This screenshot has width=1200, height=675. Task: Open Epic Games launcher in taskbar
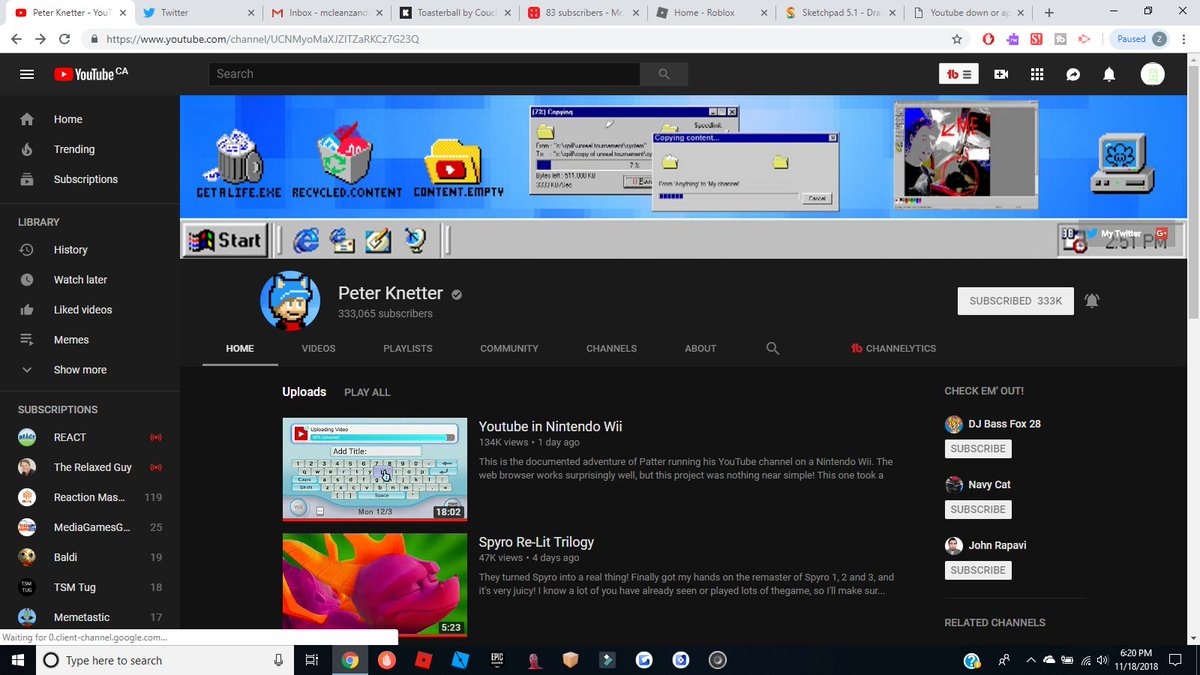496,660
